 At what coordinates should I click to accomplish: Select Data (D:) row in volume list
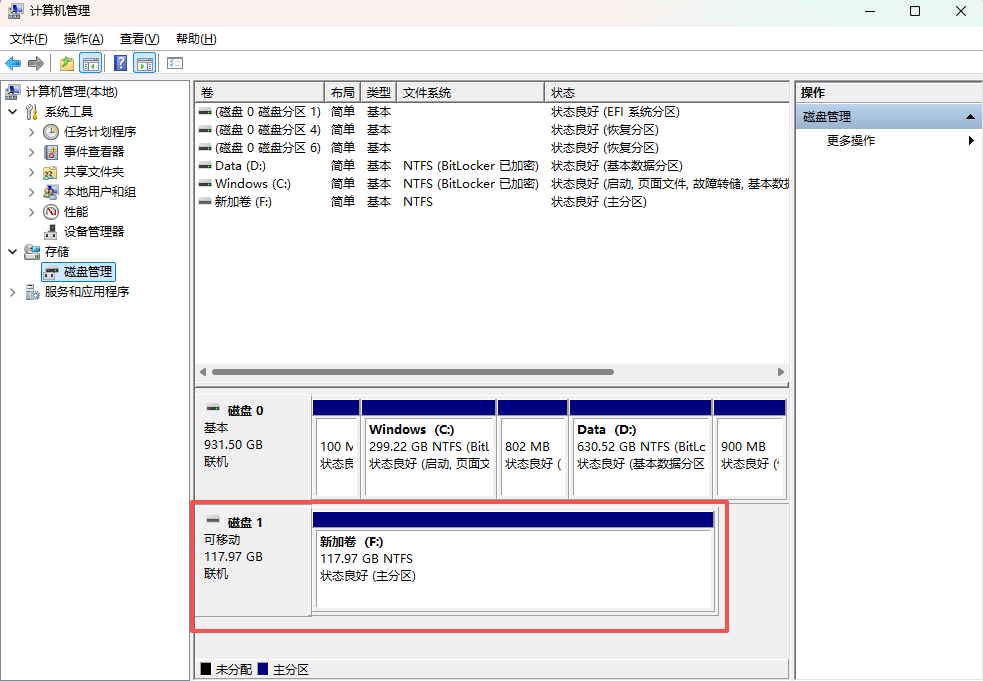pyautogui.click(x=240, y=166)
